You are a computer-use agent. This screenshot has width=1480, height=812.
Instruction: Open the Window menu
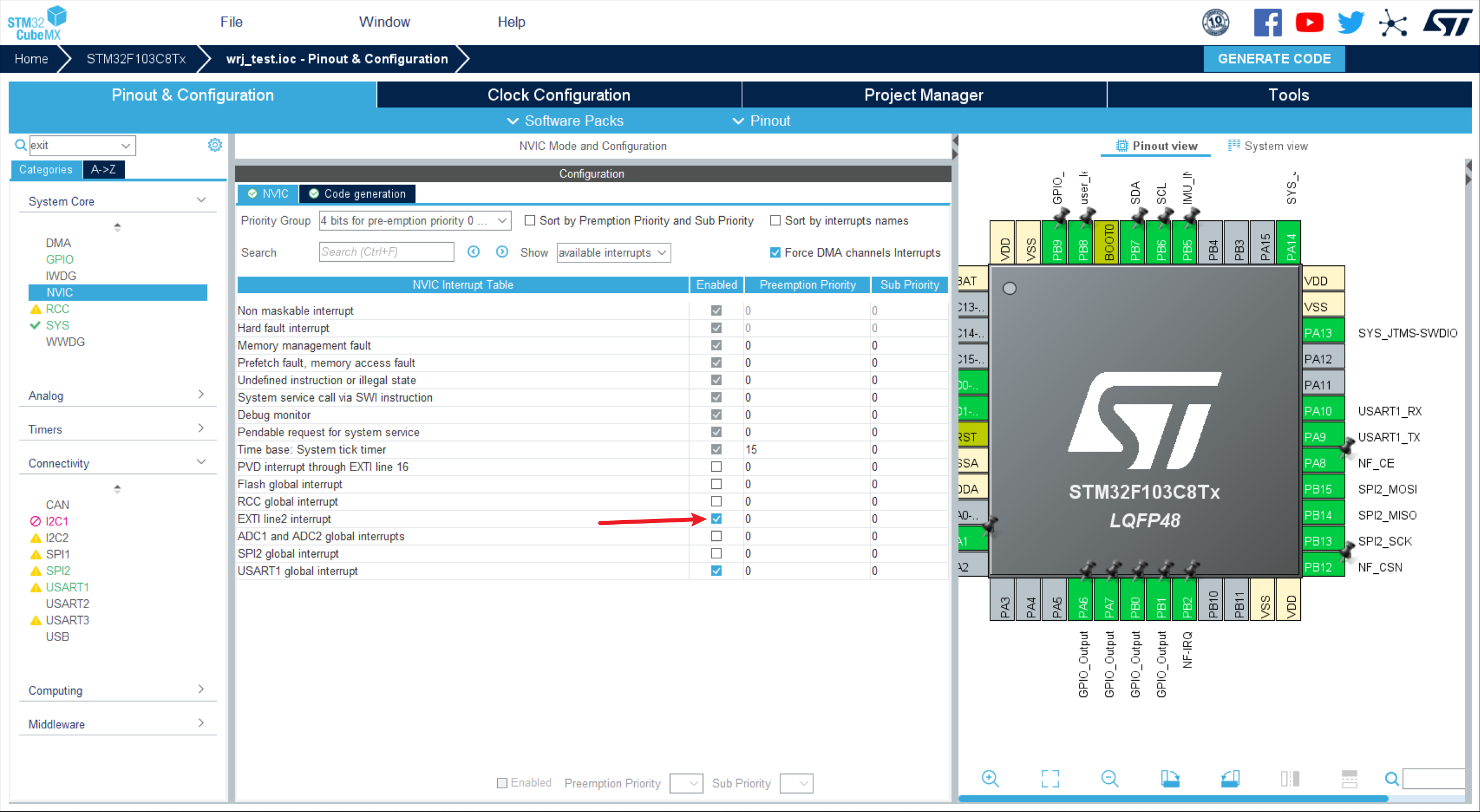coord(384,22)
